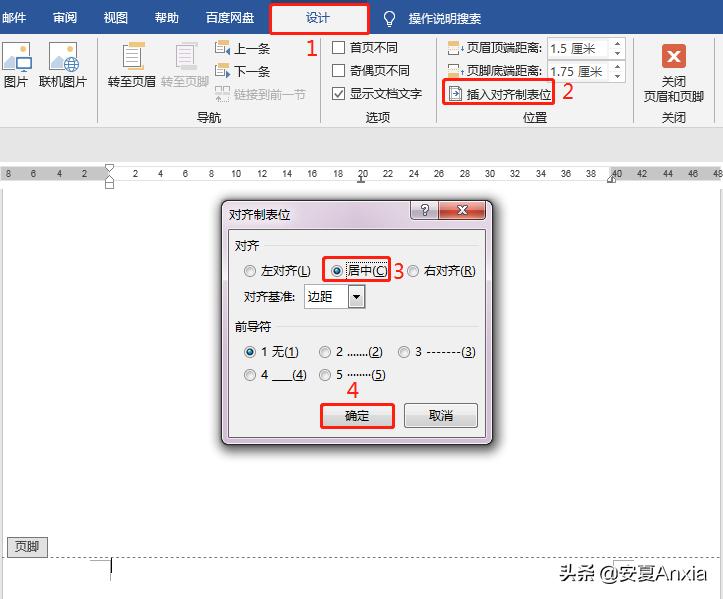Choose leader option 1 无
This screenshot has width=723, height=599.
click(x=249, y=352)
